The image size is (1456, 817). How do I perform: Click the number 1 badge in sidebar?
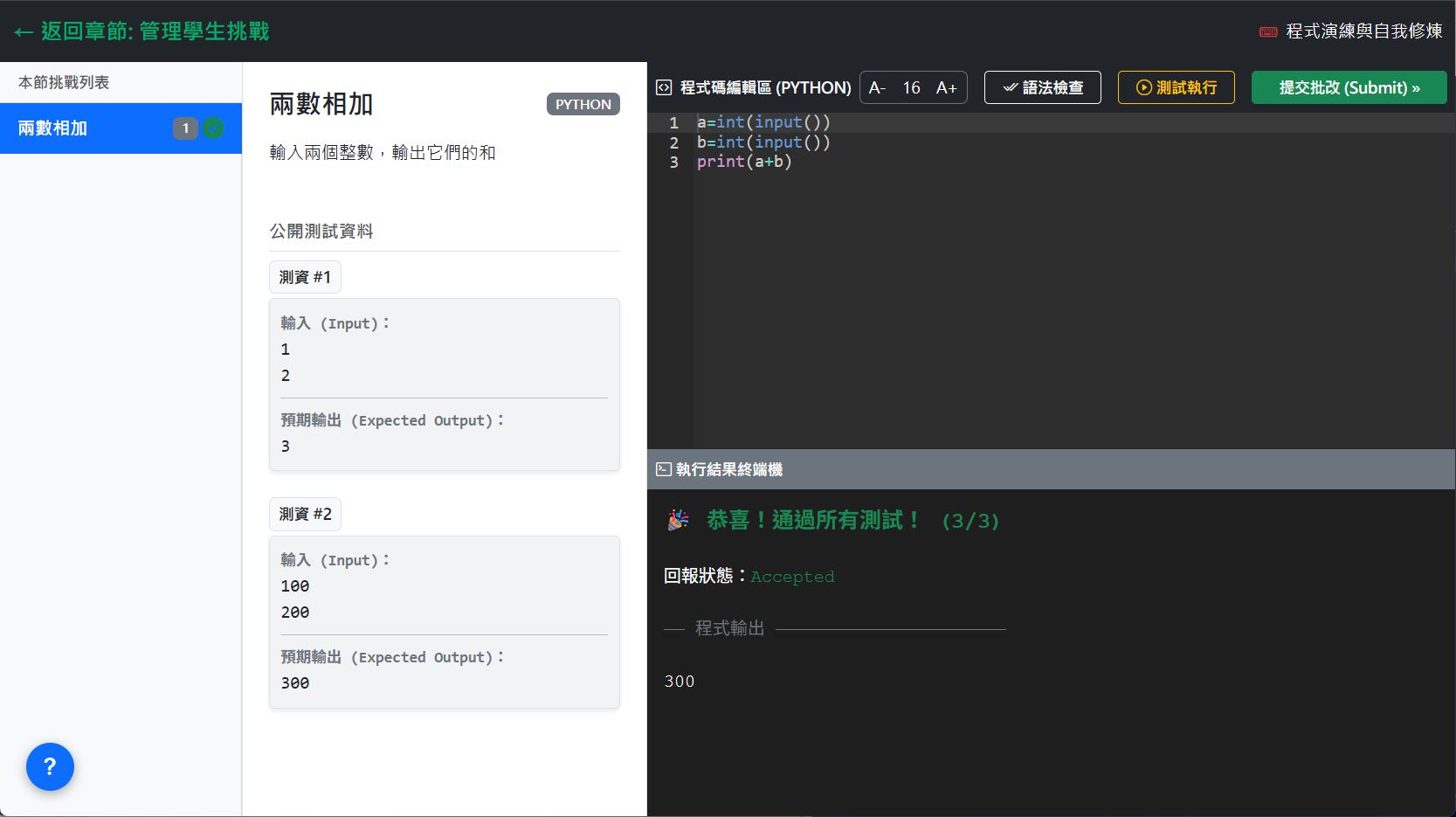pos(185,128)
